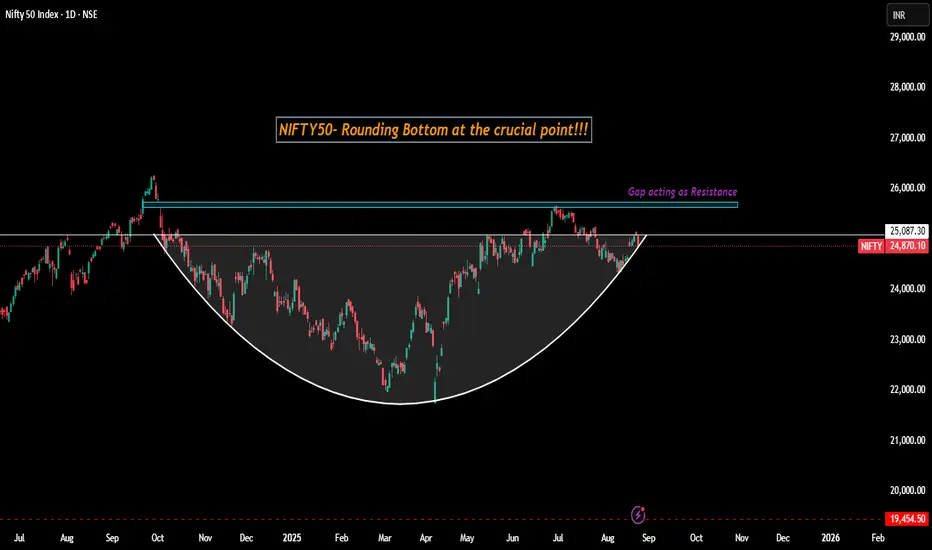Click the 'Gap acting as Resistance' annotation
Image resolution: width=932 pixels, height=550 pixels.
(x=682, y=191)
